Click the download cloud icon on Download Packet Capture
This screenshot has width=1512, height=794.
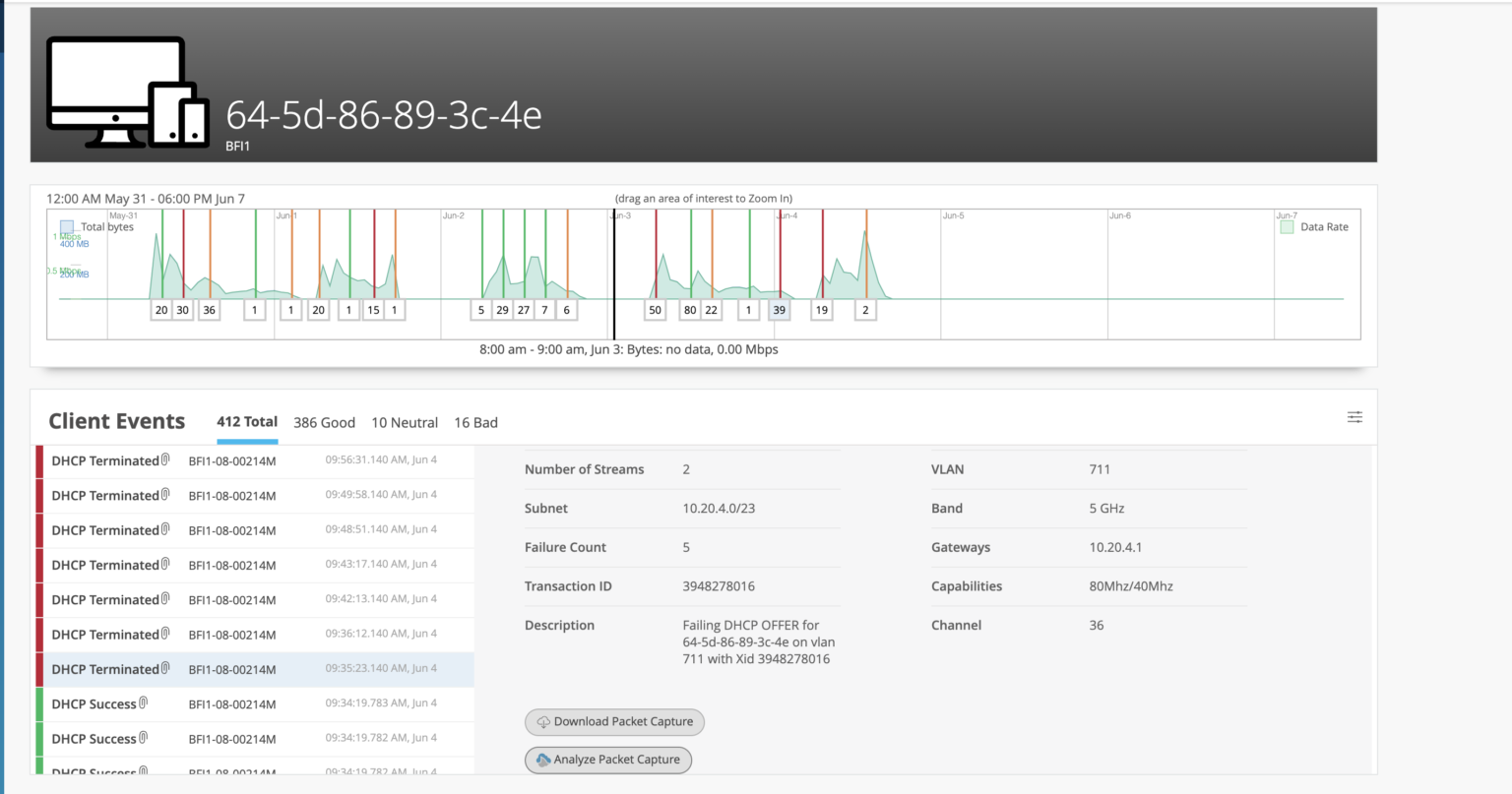[x=542, y=721]
